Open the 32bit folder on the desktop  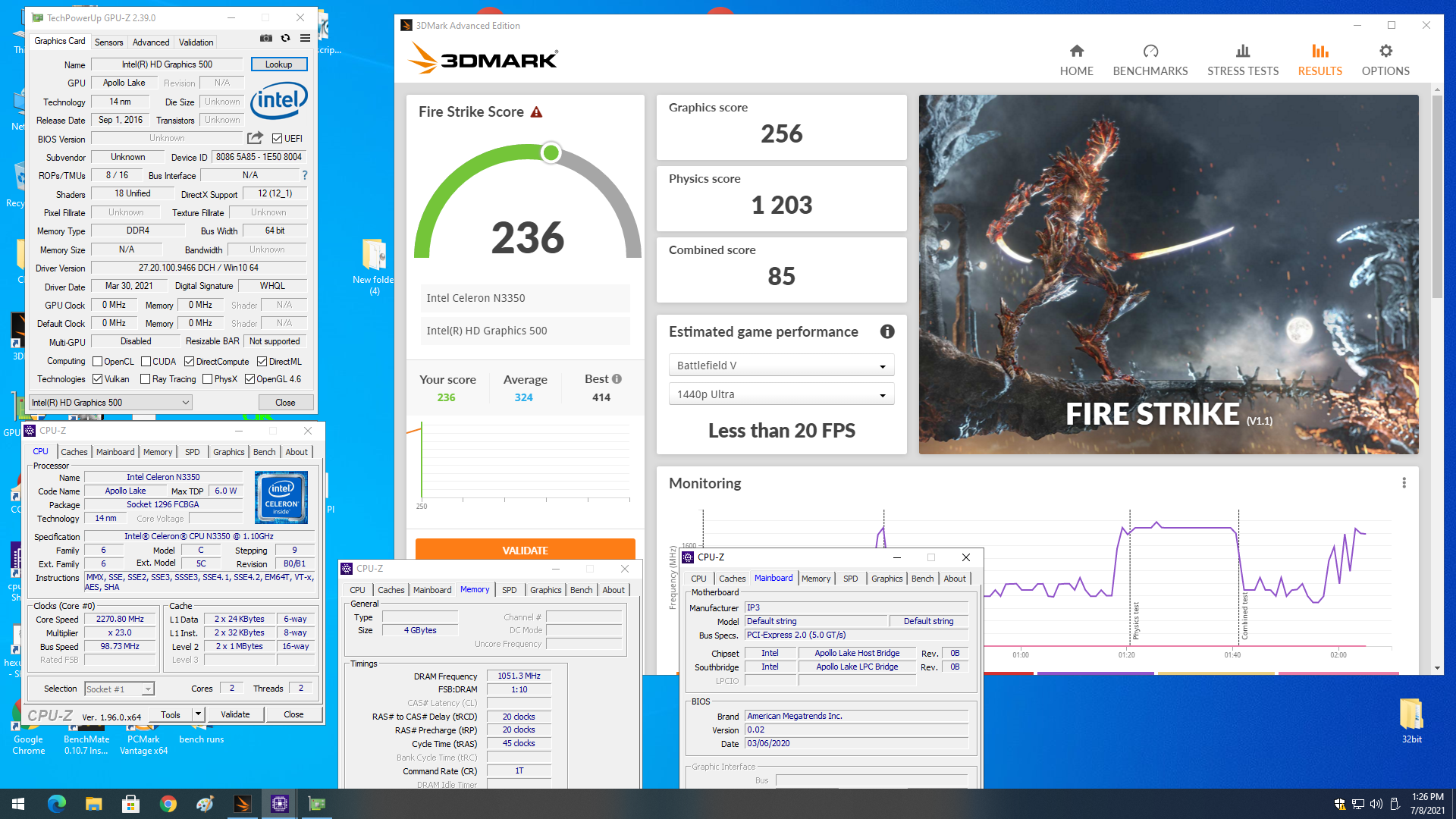pos(1411,720)
